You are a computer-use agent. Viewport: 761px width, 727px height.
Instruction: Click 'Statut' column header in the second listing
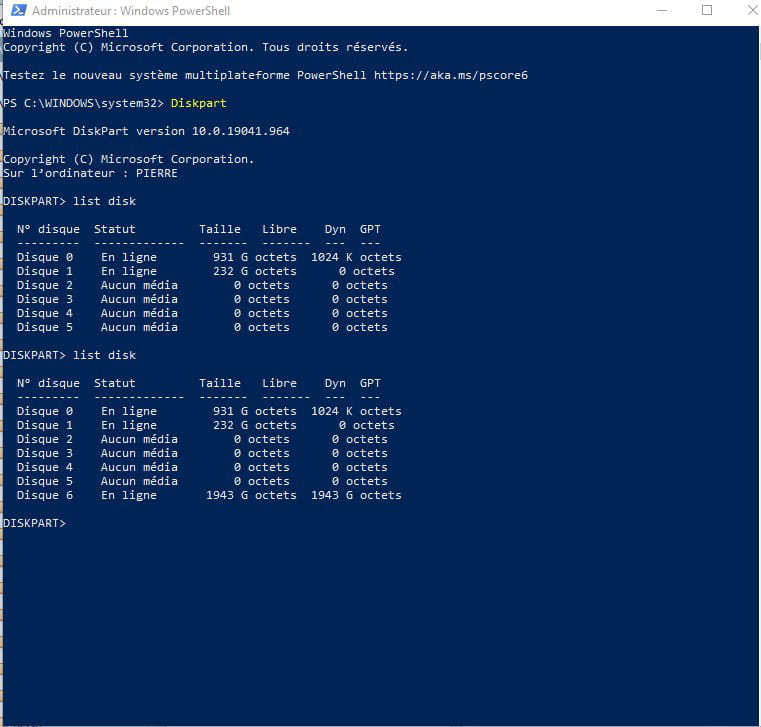(x=114, y=383)
